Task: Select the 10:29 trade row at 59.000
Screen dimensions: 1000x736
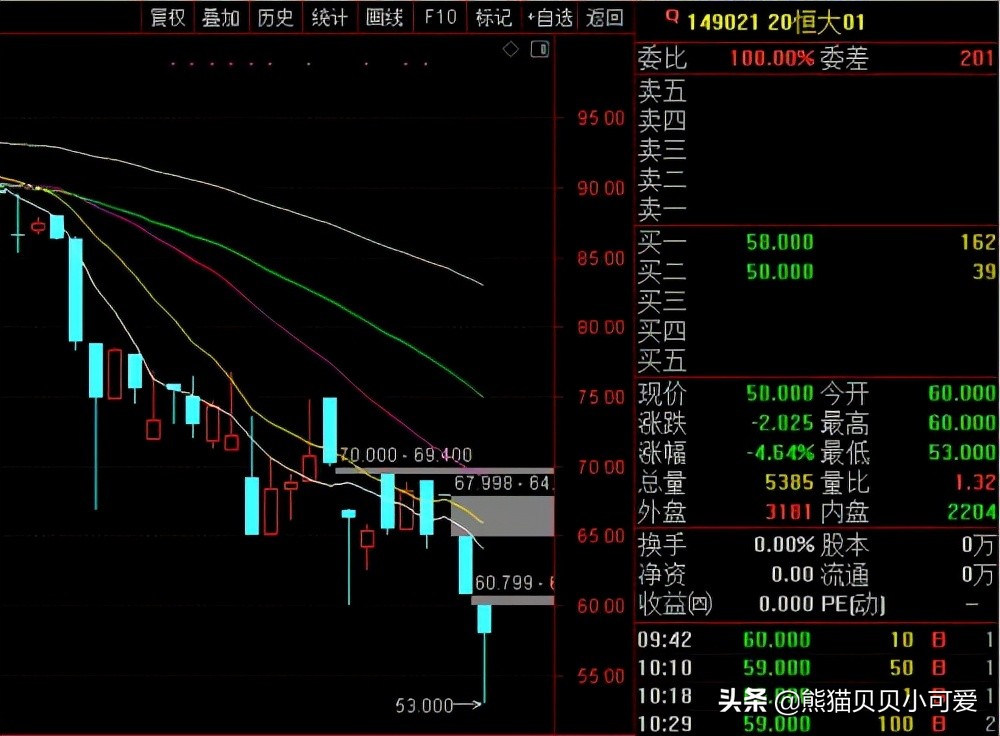Action: coord(817,724)
